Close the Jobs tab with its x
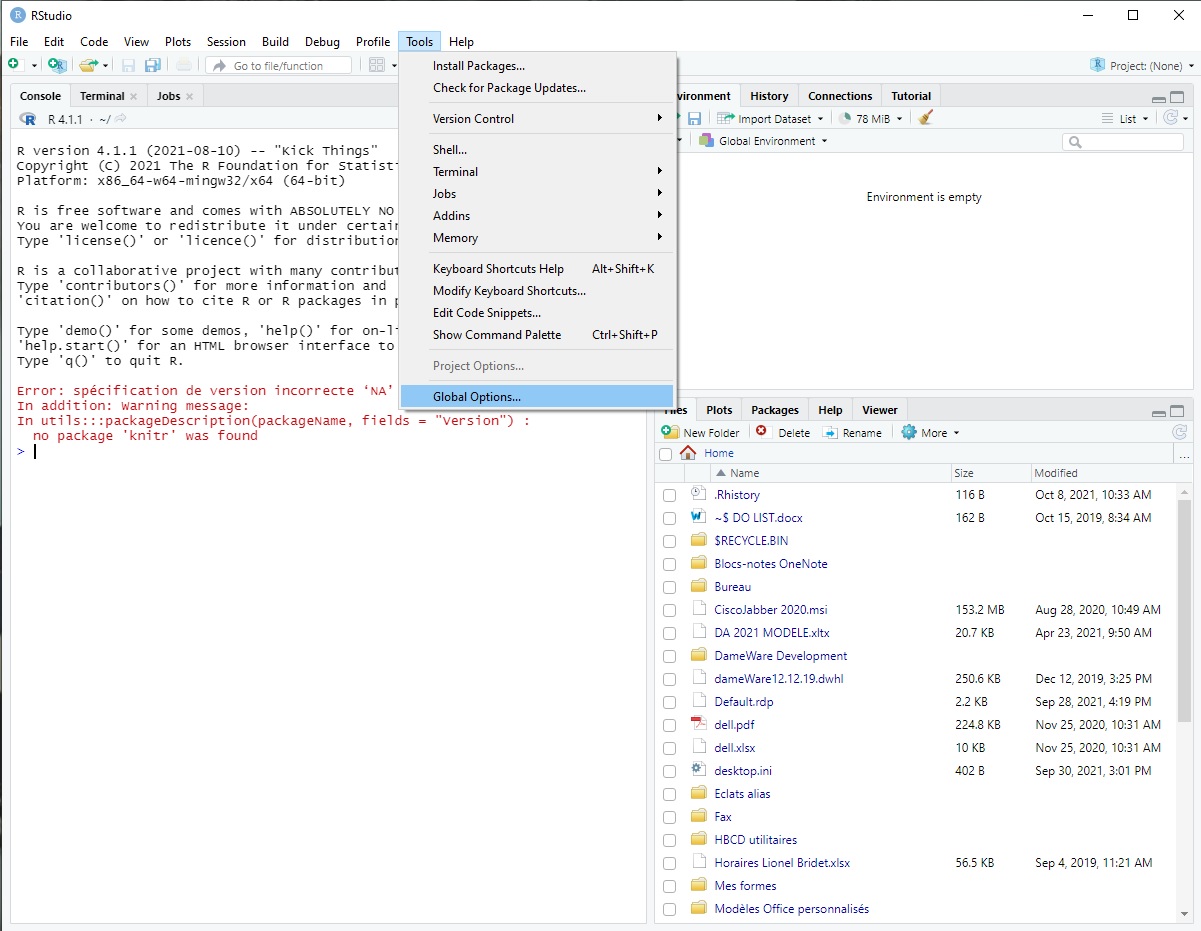The width and height of the screenshot is (1201, 931). click(x=190, y=97)
